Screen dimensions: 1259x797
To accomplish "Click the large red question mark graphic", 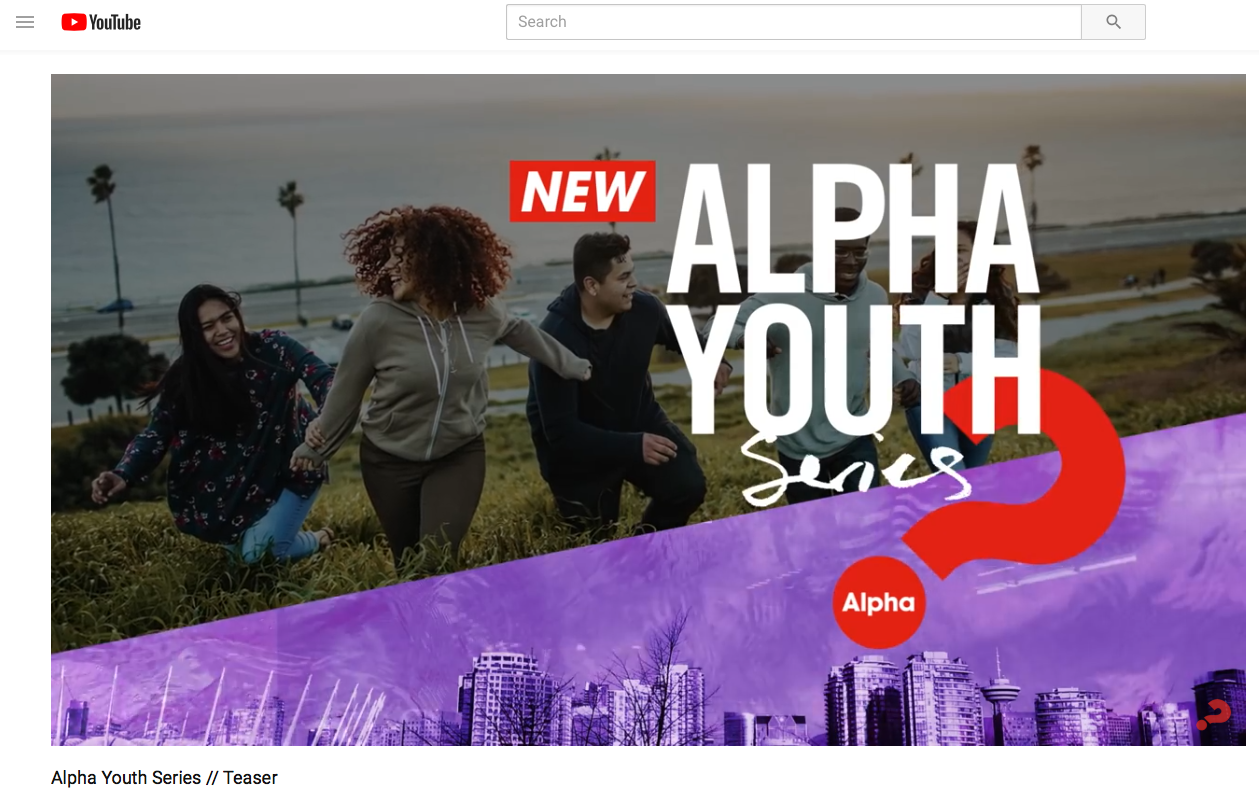I will [x=1020, y=468].
